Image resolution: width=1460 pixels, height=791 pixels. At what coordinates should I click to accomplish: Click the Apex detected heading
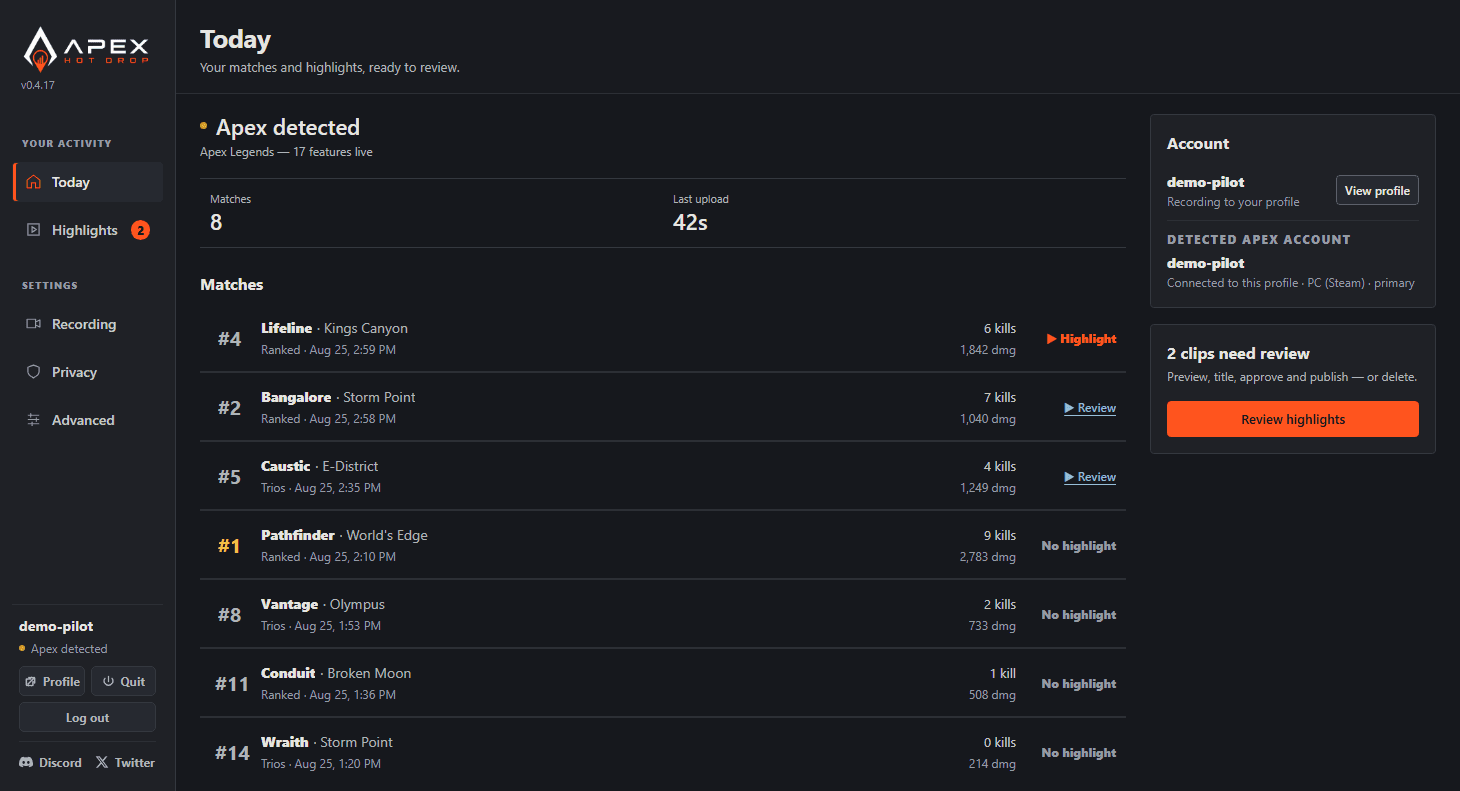[x=288, y=127]
